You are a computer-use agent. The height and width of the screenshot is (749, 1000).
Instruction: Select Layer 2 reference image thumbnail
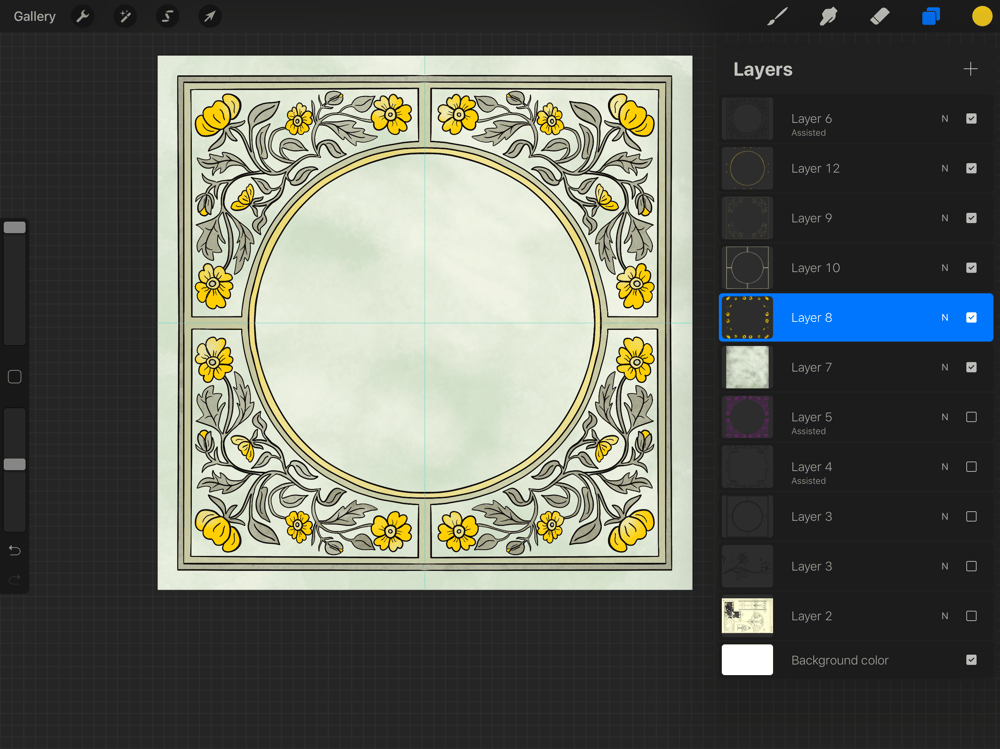[747, 616]
